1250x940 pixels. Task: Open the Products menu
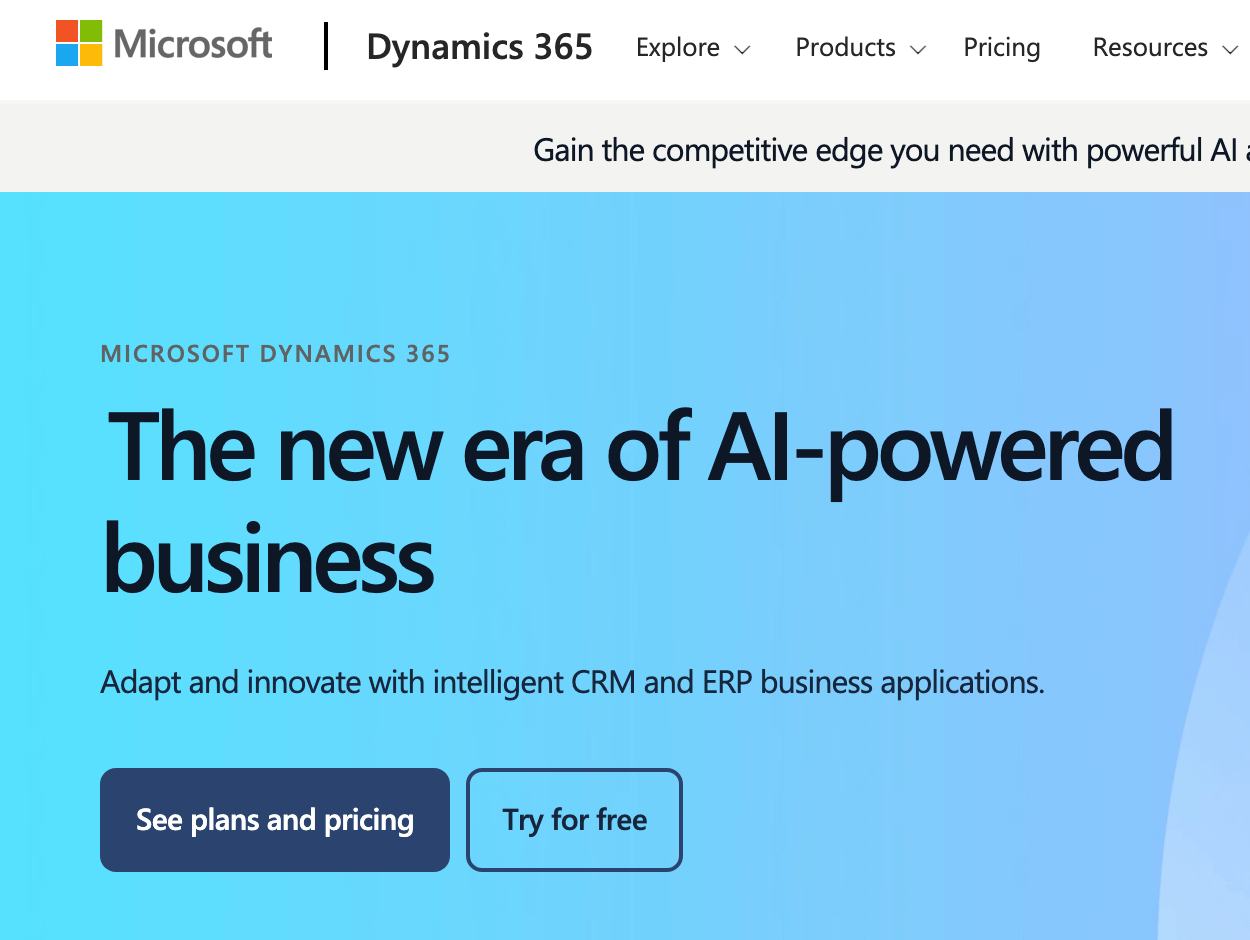[x=845, y=48]
